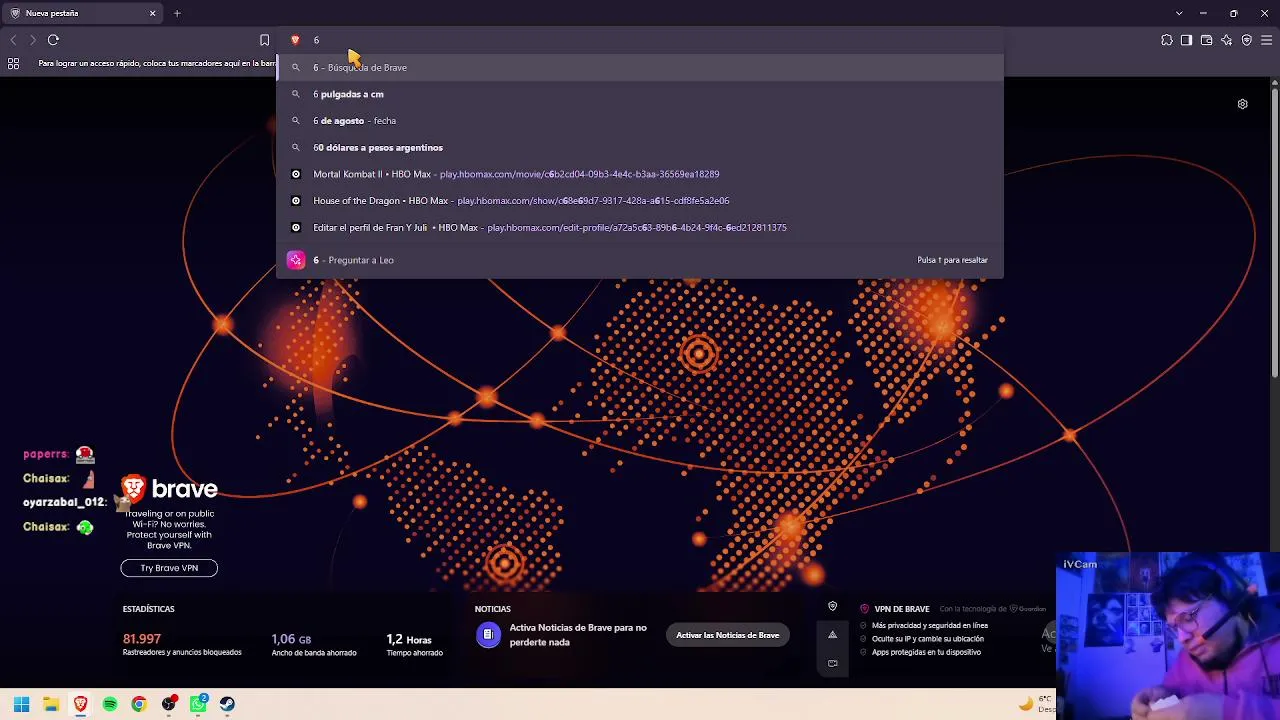The image size is (1280, 720).
Task: Click the Brave News round icon
Action: coord(488,635)
